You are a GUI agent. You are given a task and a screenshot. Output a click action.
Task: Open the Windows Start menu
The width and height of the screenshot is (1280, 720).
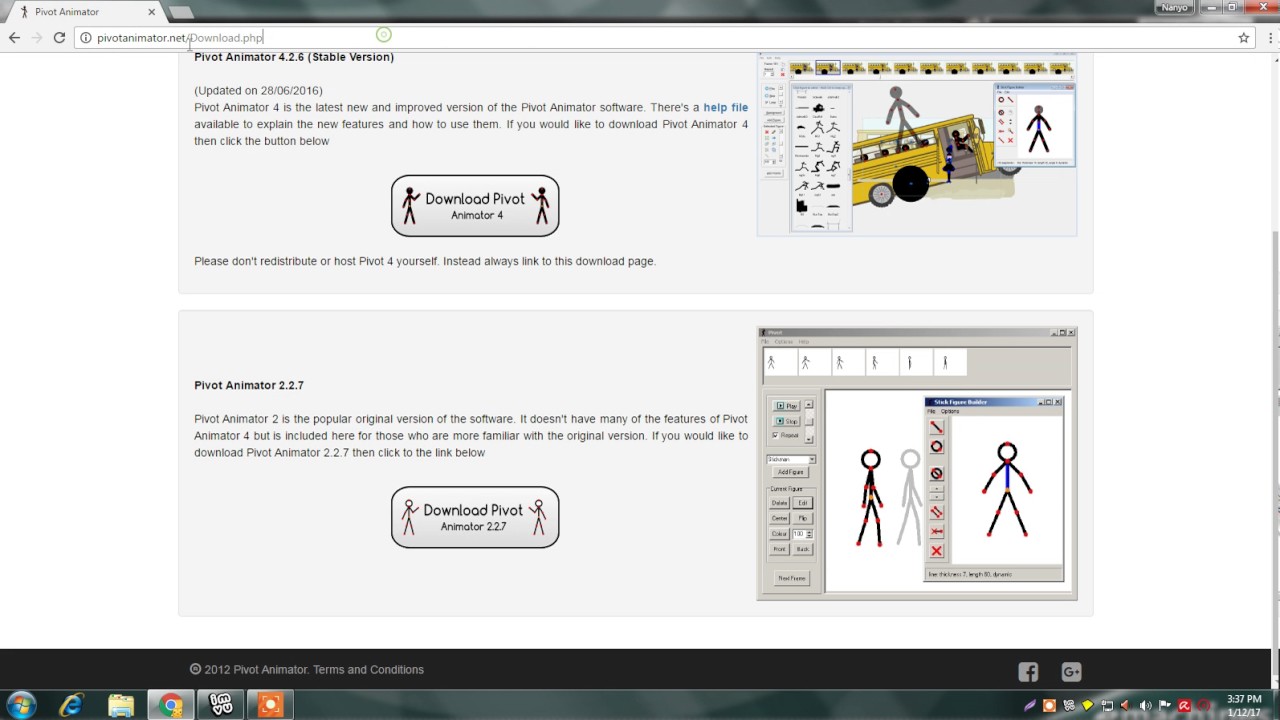[21, 705]
